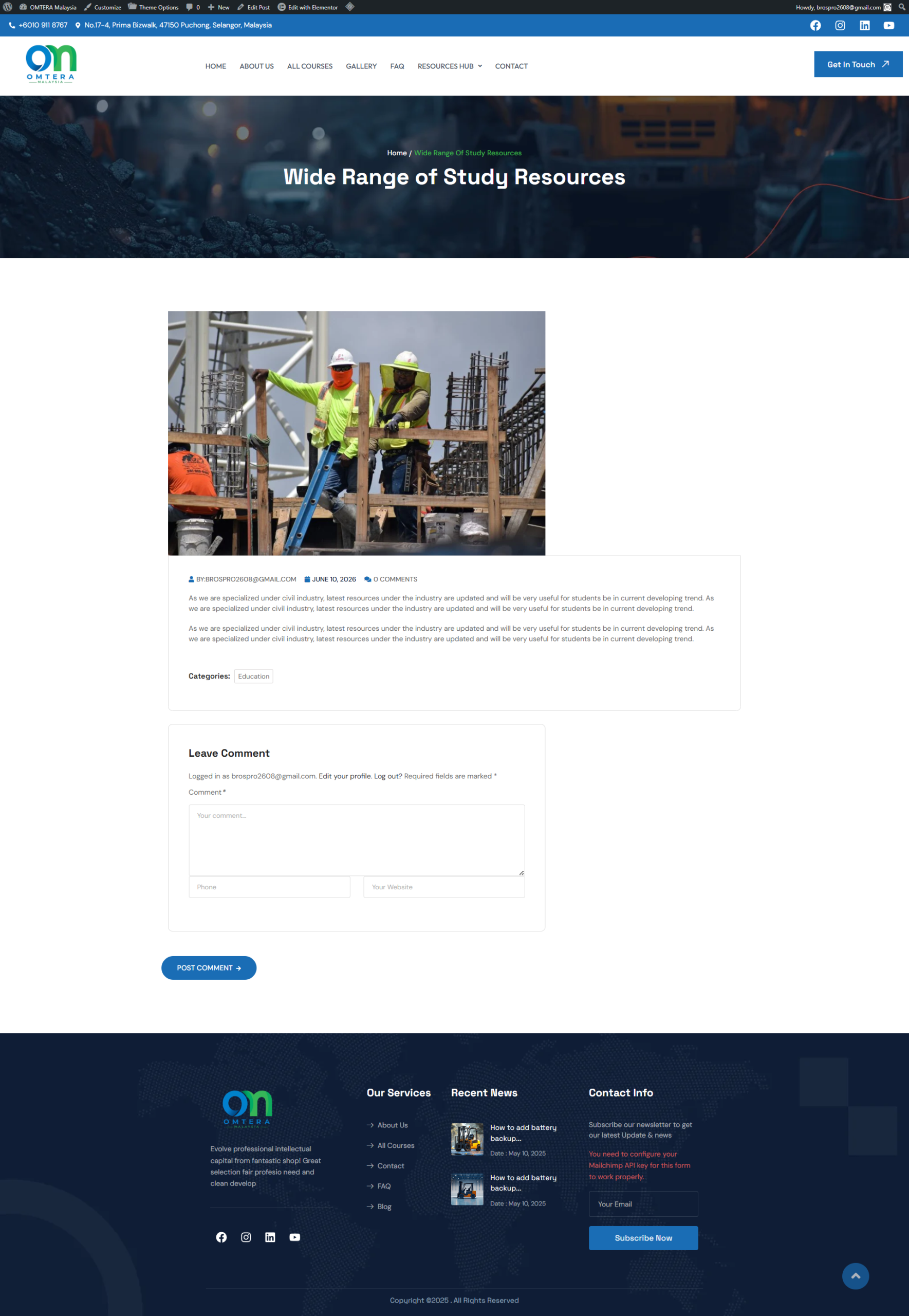Submit with the POST COMMENT button
This screenshot has height=1316, width=909.
click(x=209, y=968)
